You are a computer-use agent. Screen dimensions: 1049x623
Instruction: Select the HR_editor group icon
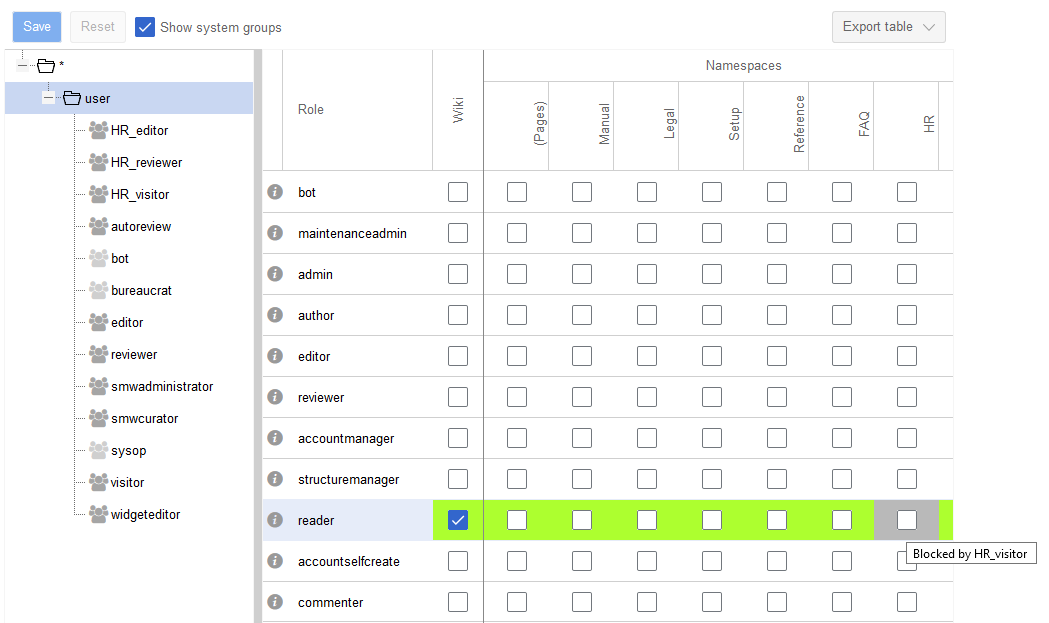(x=98, y=130)
